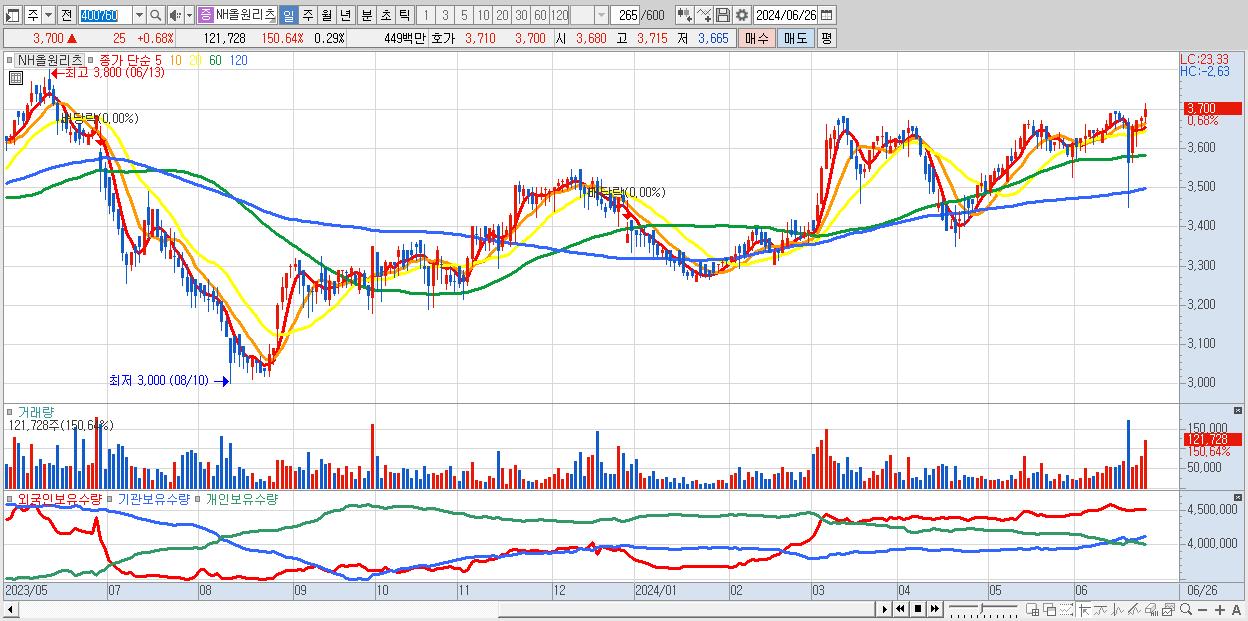
Task: Expand the speaker options dropdown arrow
Action: [x=189, y=15]
